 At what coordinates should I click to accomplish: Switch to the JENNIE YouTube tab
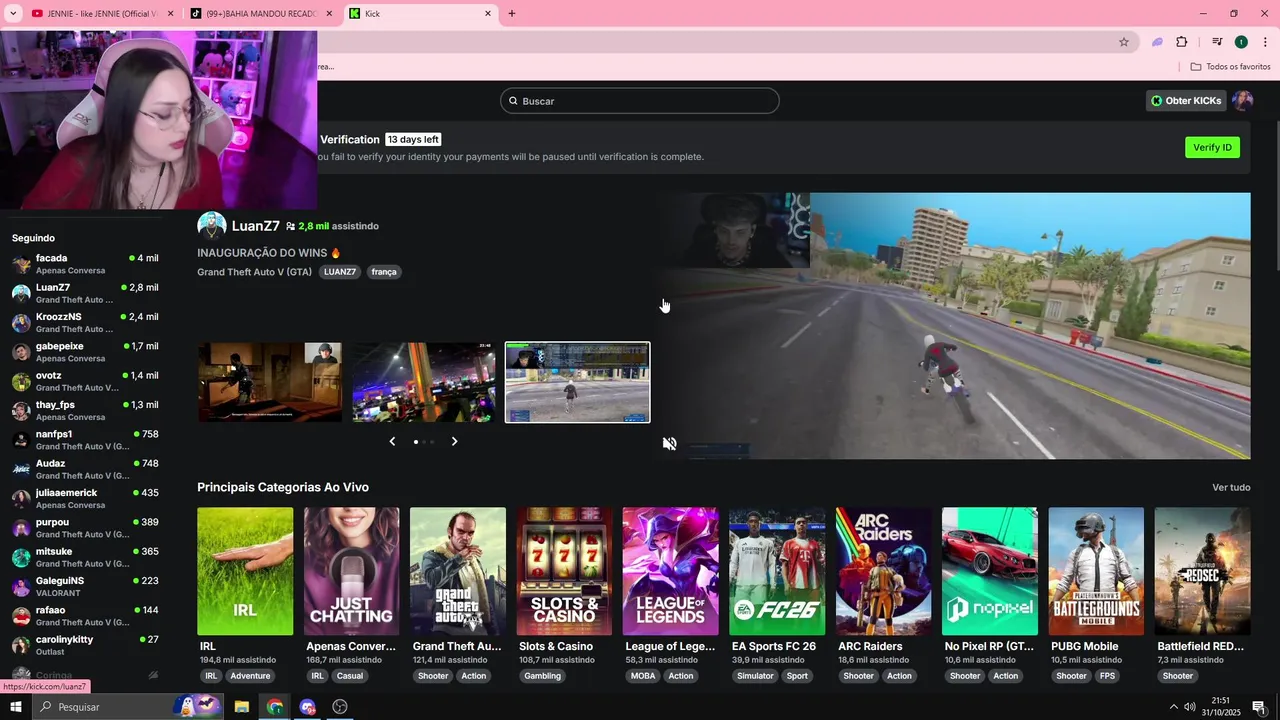(x=102, y=14)
